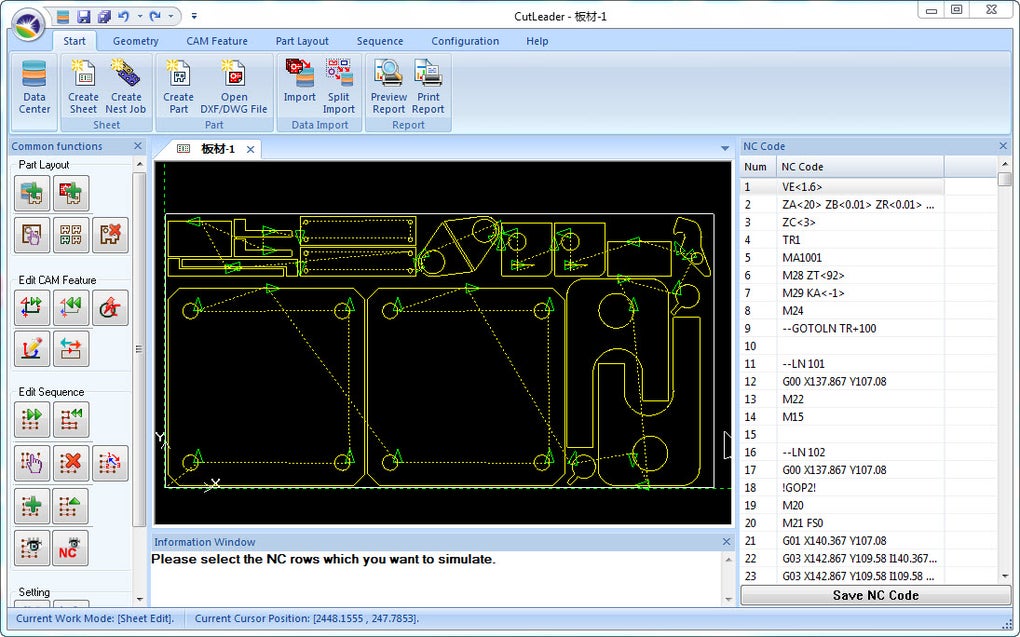Select NC row 'M28 ZT<92>'
Image resolution: width=1020 pixels, height=637 pixels.
click(842, 275)
